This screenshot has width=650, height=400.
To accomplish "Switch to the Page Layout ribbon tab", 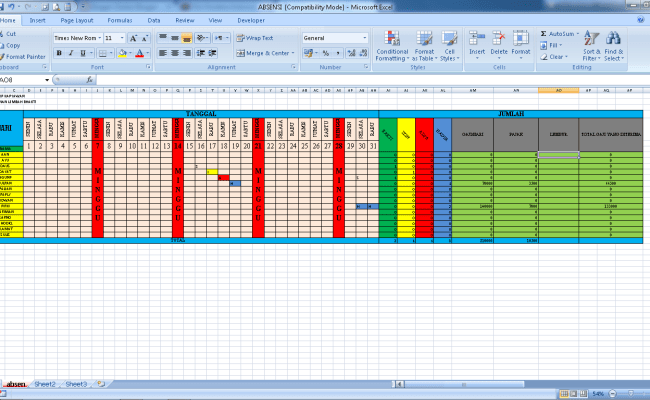I will click(x=76, y=19).
